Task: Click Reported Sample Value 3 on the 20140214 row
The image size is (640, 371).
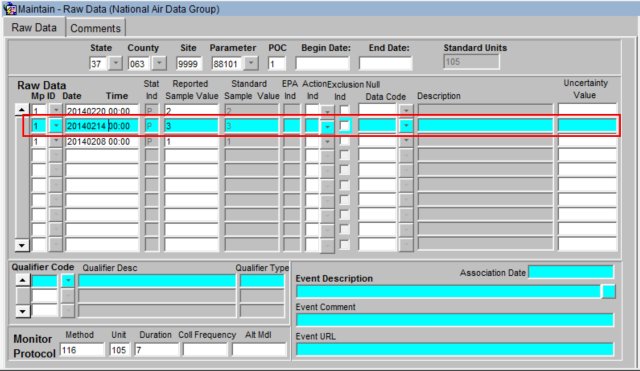Action: (191, 126)
